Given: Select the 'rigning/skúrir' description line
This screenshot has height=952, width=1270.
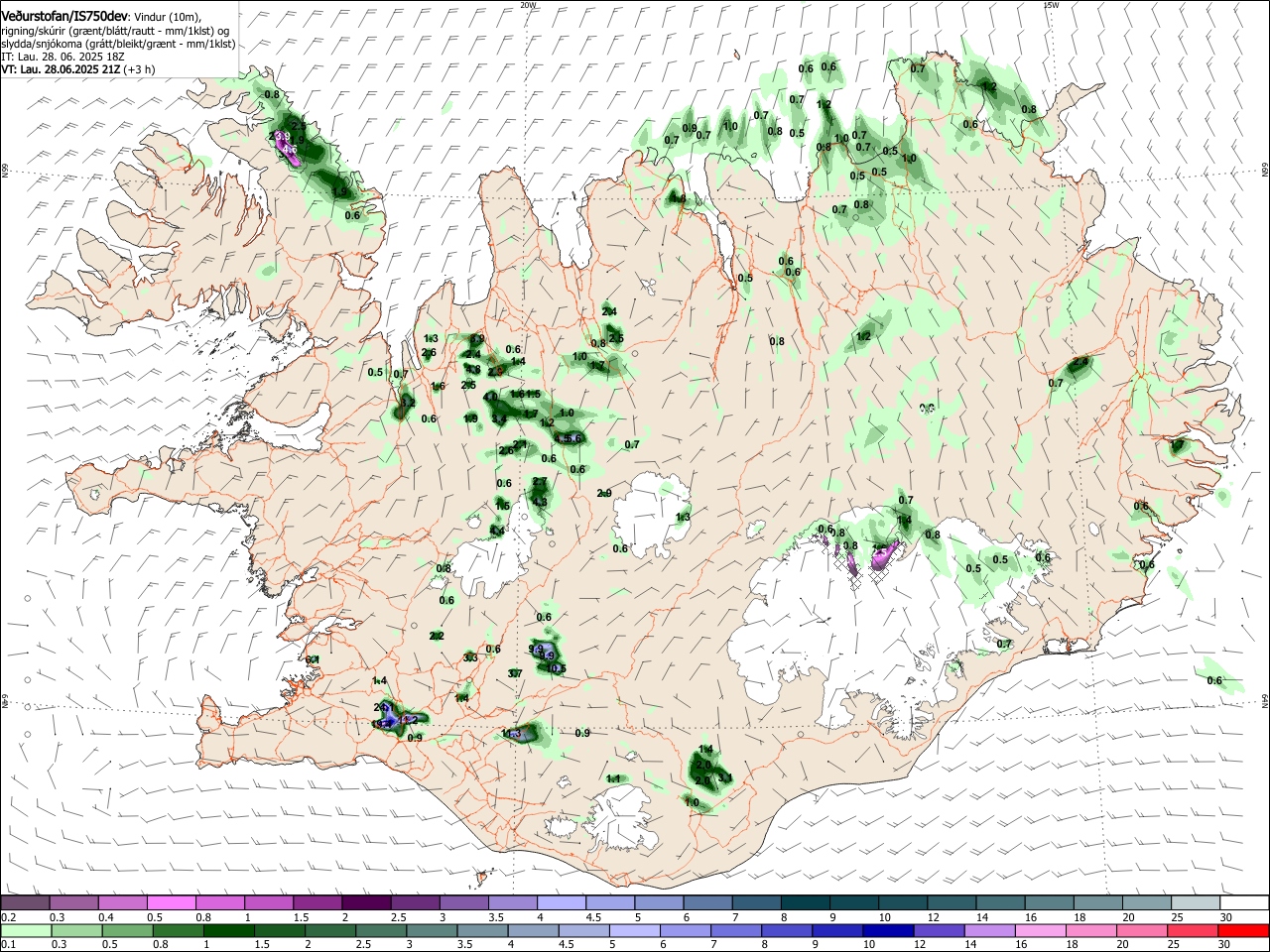Looking at the screenshot, I should (x=115, y=31).
